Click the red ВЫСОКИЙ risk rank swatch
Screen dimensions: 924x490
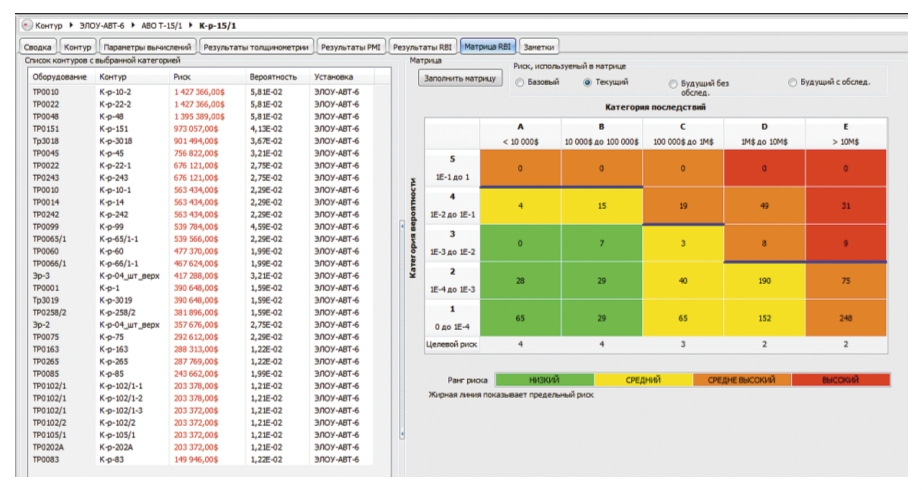point(840,380)
